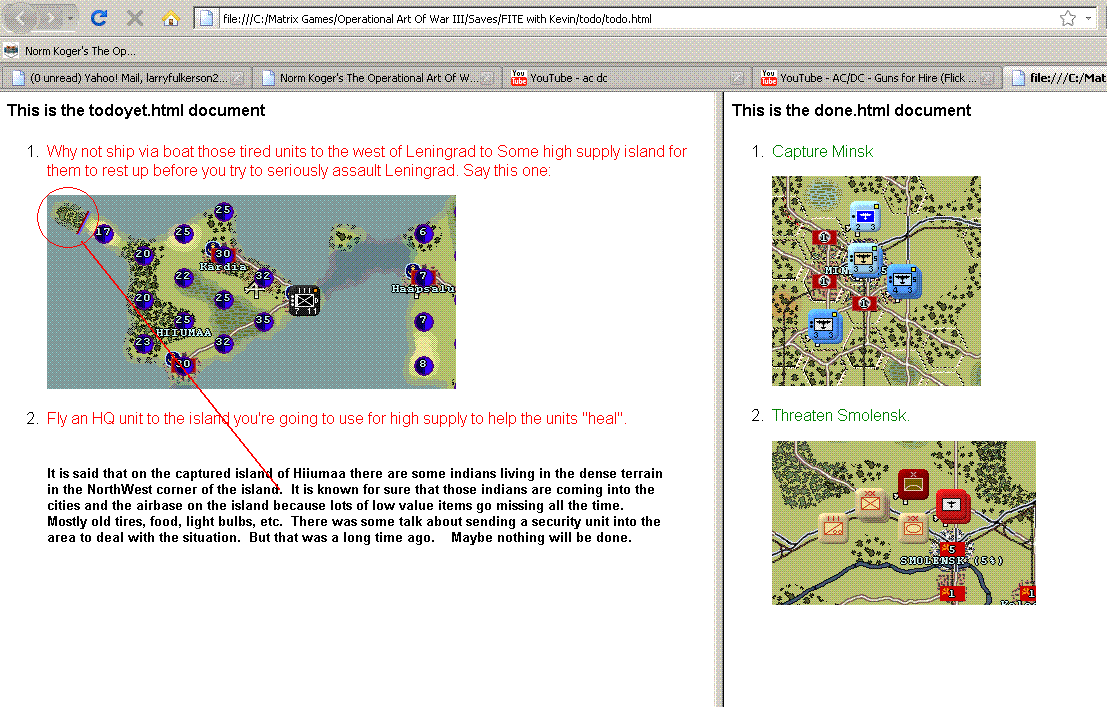
Task: Click the supply marker 17 on the map
Action: [x=103, y=232]
